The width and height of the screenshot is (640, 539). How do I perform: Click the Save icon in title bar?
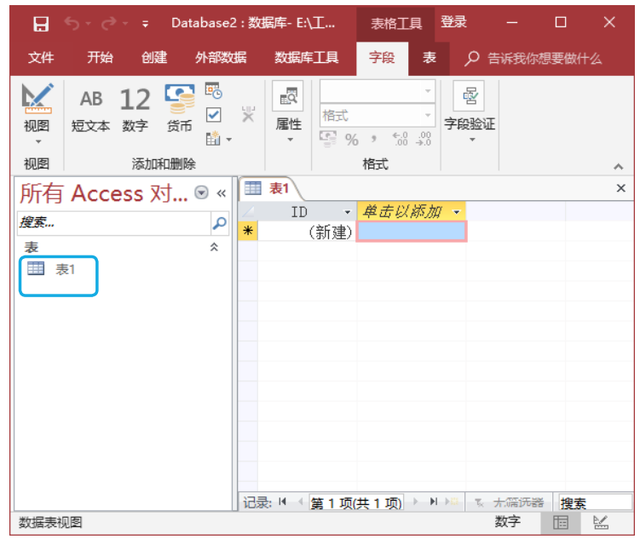click(41, 24)
